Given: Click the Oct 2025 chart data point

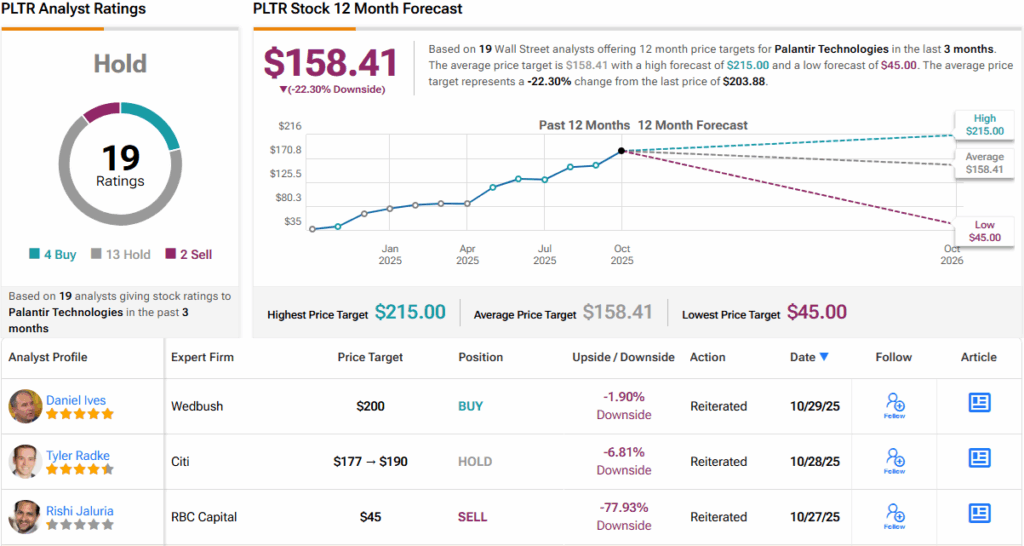Looking at the screenshot, I should (622, 150).
